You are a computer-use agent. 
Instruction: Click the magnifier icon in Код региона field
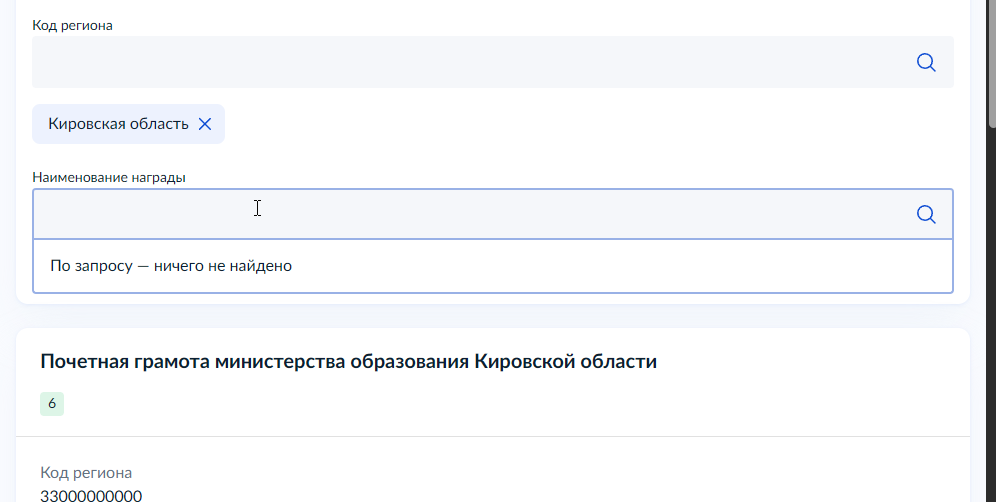(926, 63)
